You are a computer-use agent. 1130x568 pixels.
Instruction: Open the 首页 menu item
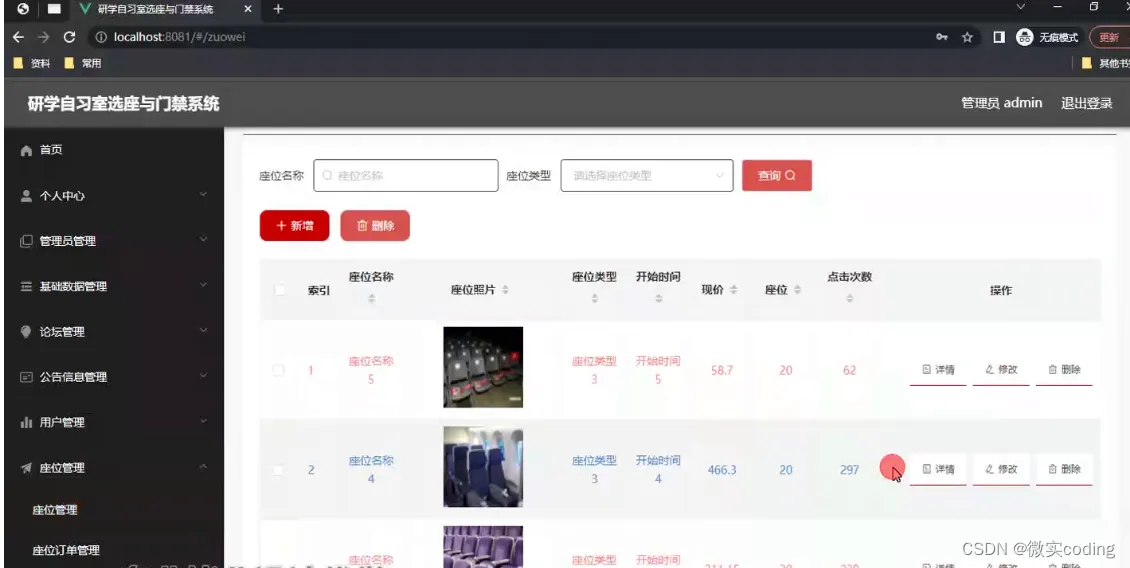(114, 151)
